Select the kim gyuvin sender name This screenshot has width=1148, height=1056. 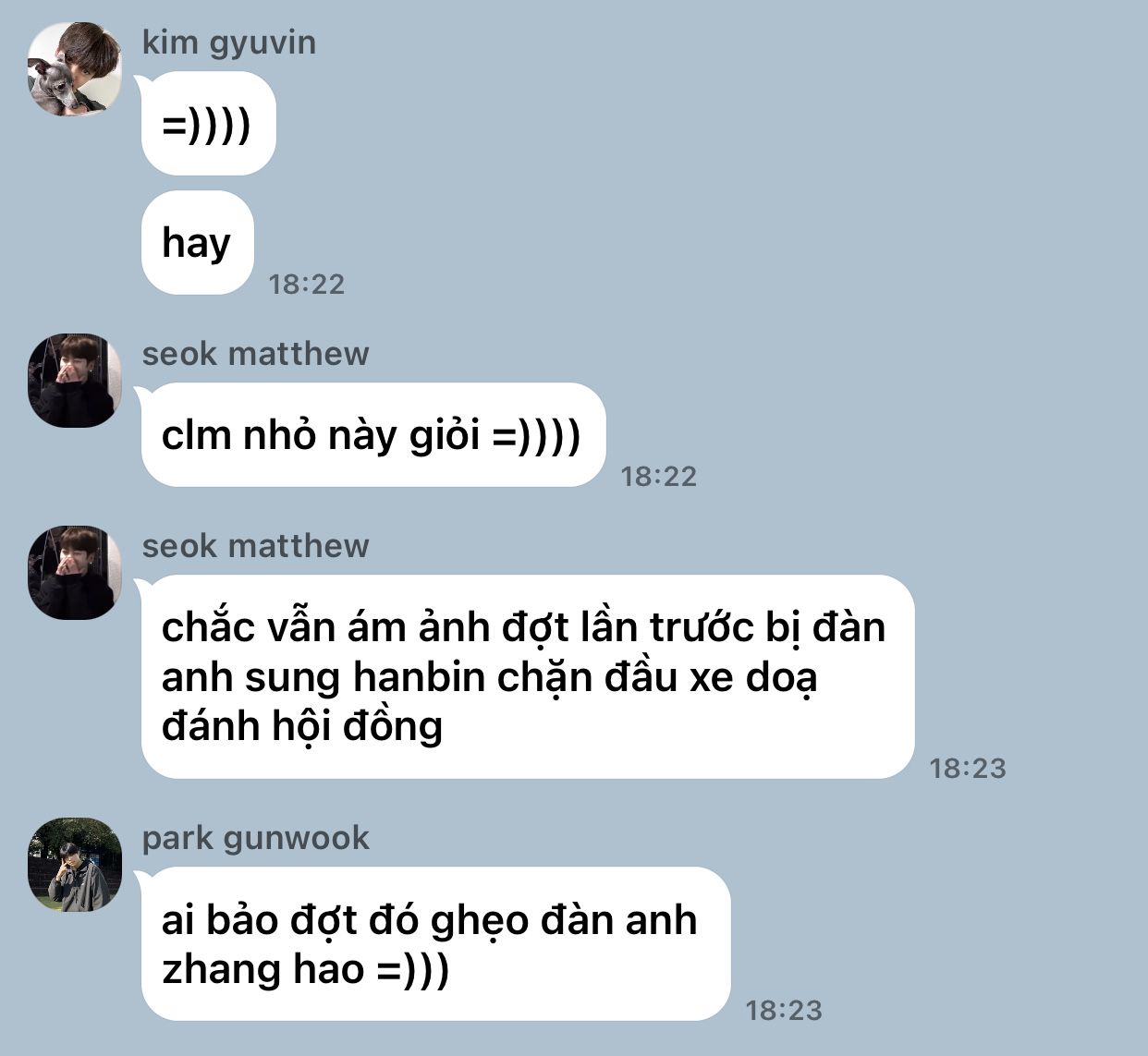(x=229, y=43)
